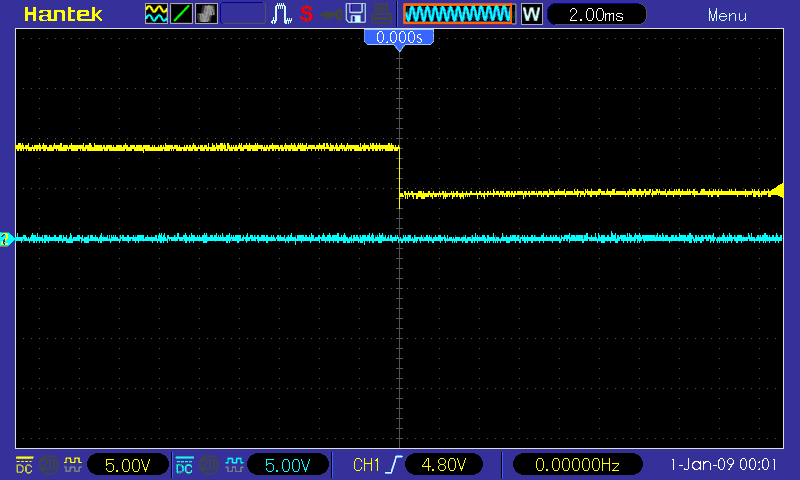Click the channel 2 ground reference marker
800x480 pixels.
coord(6,239)
